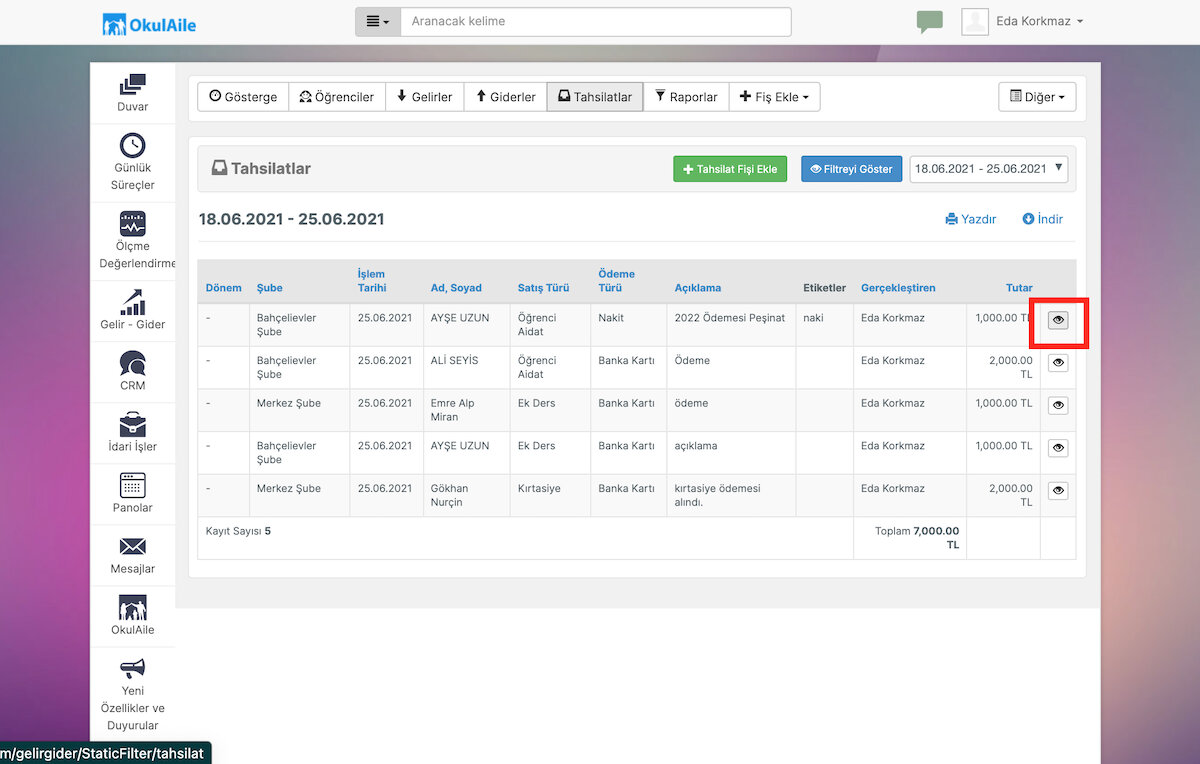The height and width of the screenshot is (764, 1200).
Task: Sort table by İşlem Tarihi column
Action: click(x=372, y=281)
